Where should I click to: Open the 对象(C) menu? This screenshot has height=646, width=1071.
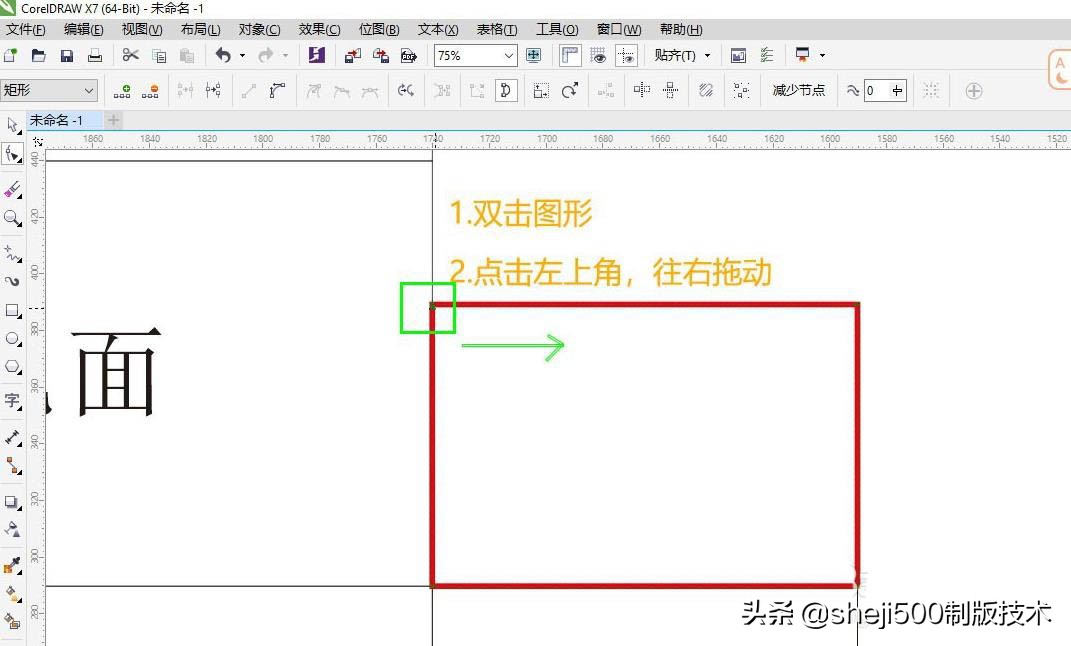[x=260, y=29]
